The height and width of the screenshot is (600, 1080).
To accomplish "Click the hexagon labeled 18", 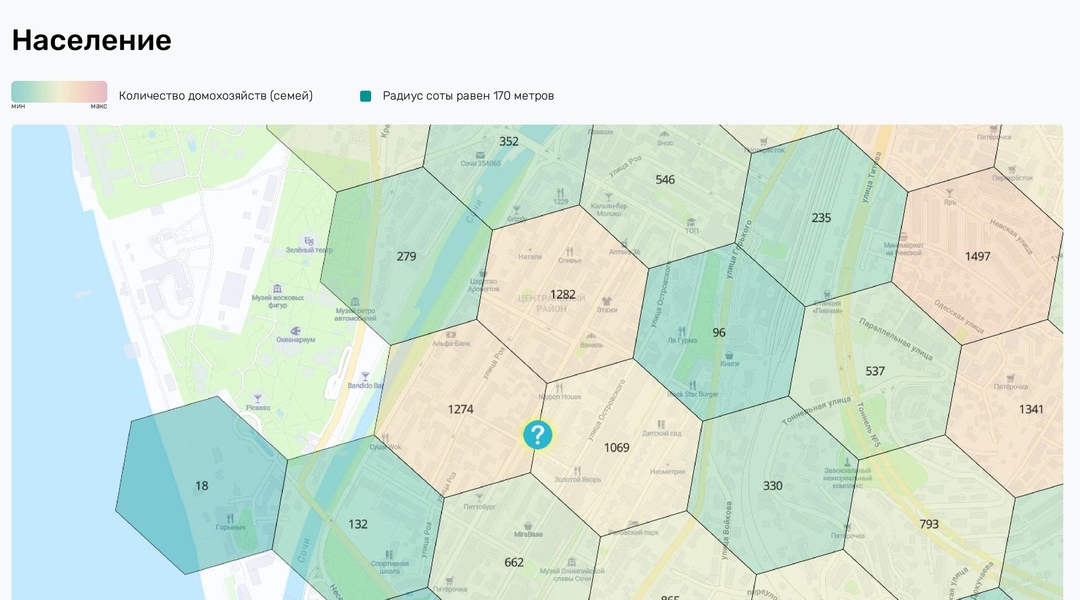I will click(x=201, y=486).
